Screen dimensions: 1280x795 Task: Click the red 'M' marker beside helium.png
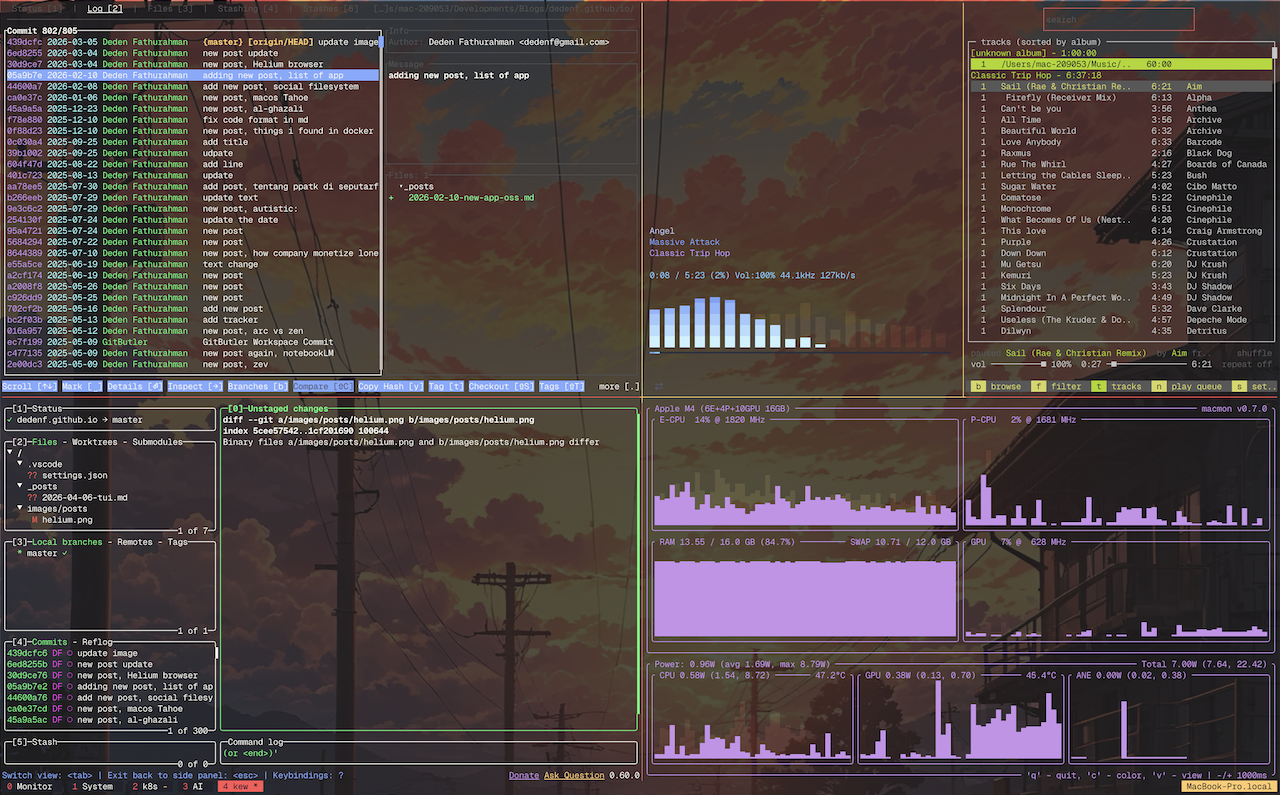(33, 520)
